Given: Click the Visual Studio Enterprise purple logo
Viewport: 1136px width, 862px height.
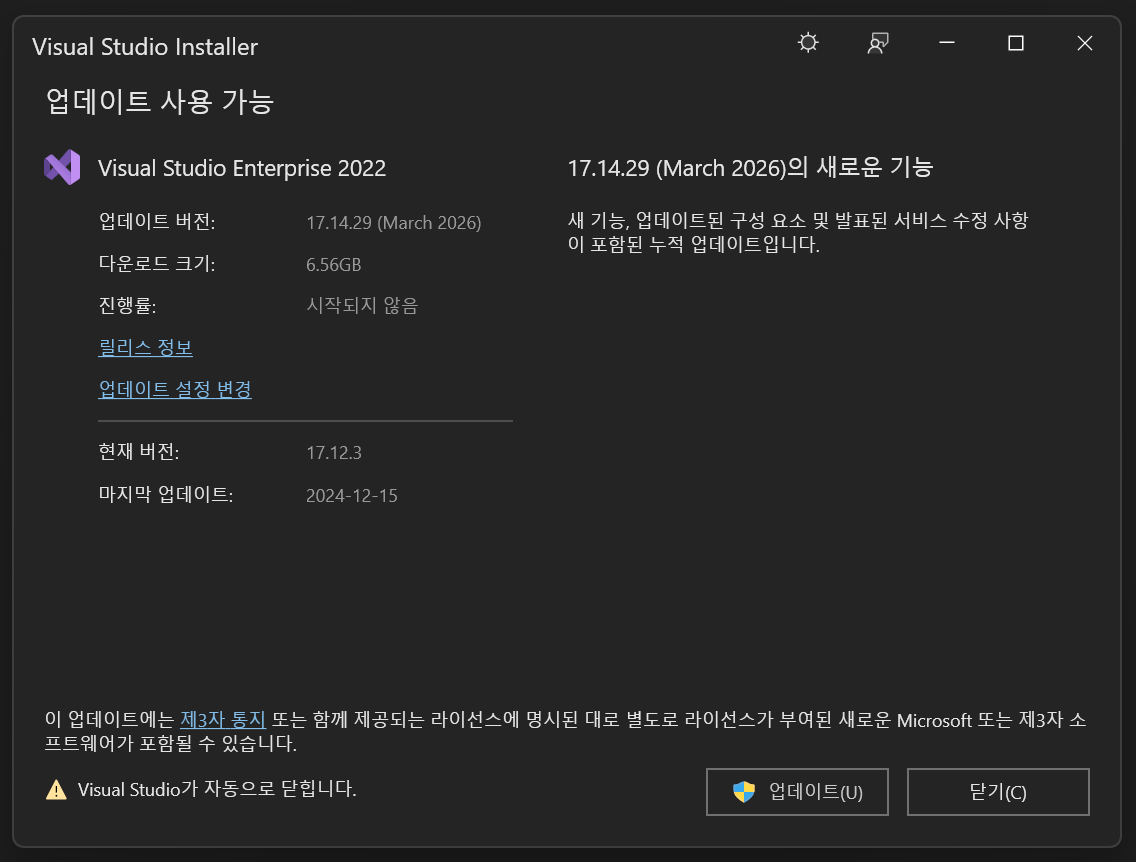Looking at the screenshot, I should (x=62, y=167).
